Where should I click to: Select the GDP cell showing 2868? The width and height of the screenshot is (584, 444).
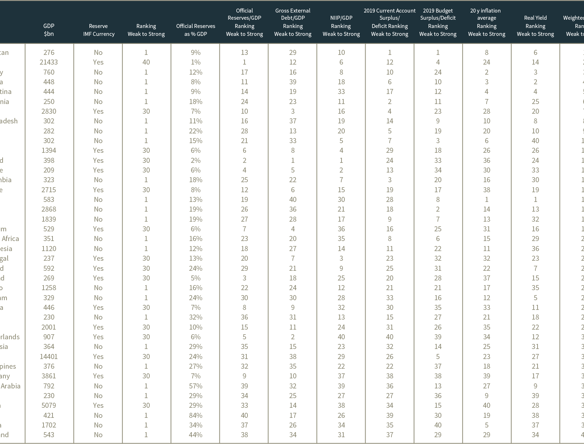point(49,209)
